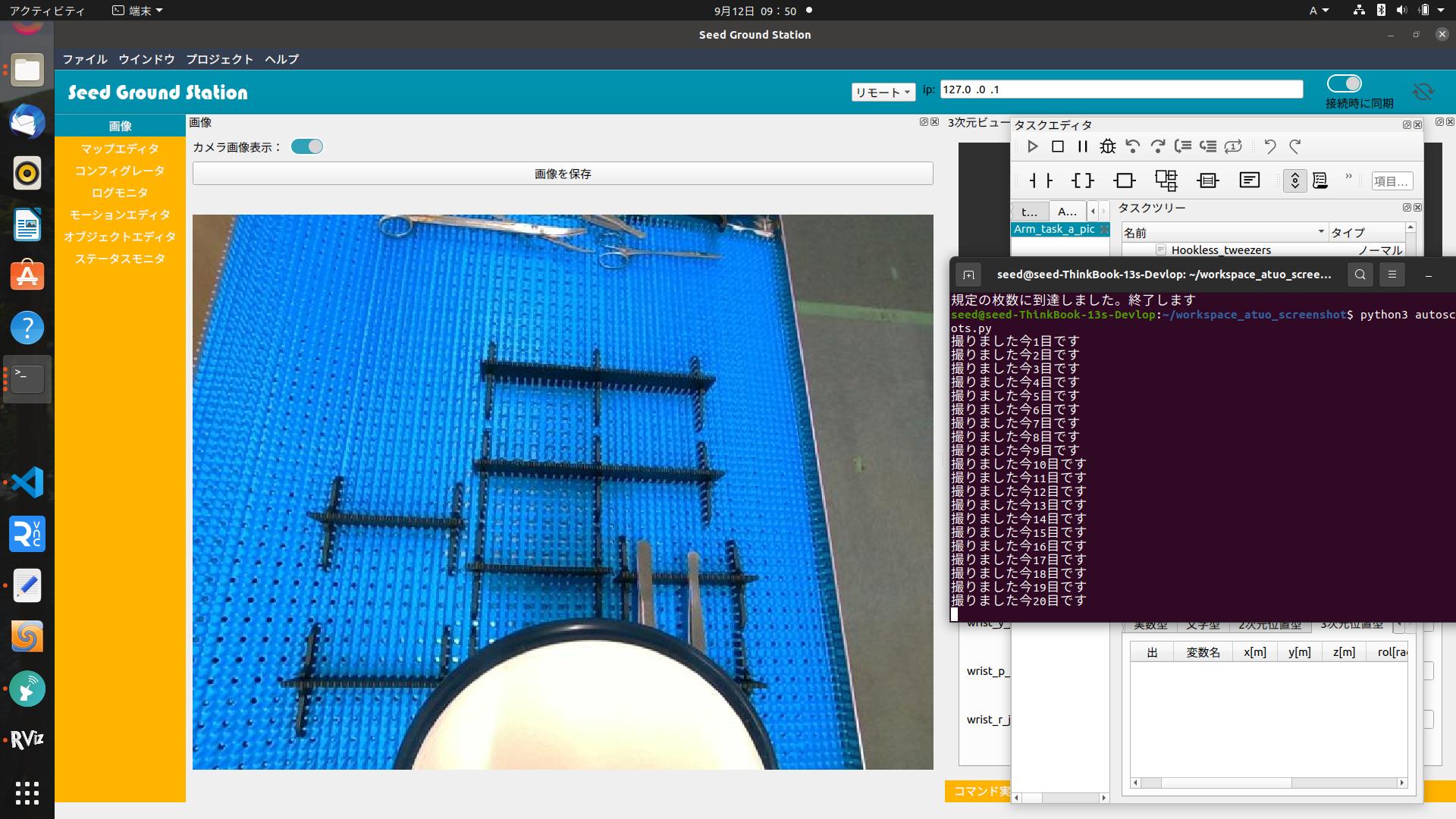Switch to the 'A...' task tab
Screen dimensions: 1456x819
coord(1068,212)
